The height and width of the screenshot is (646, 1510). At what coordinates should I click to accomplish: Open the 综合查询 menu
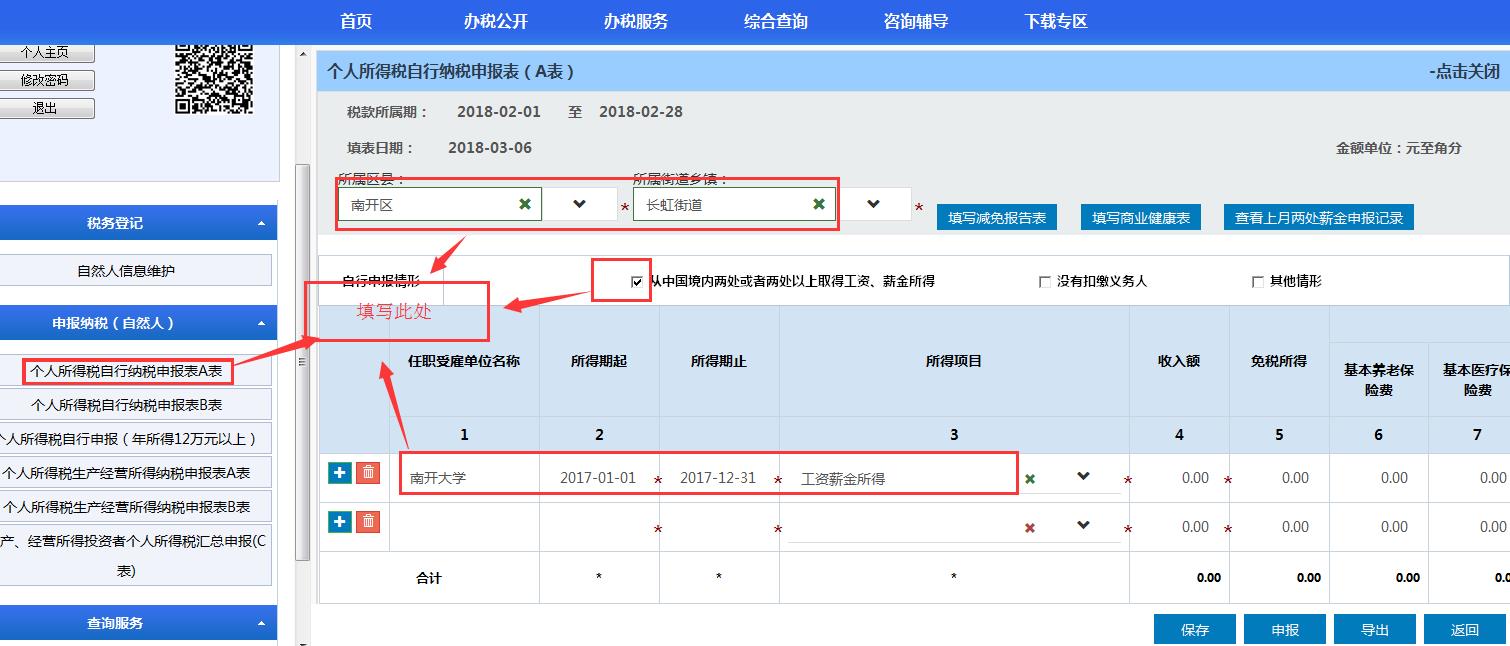point(775,21)
